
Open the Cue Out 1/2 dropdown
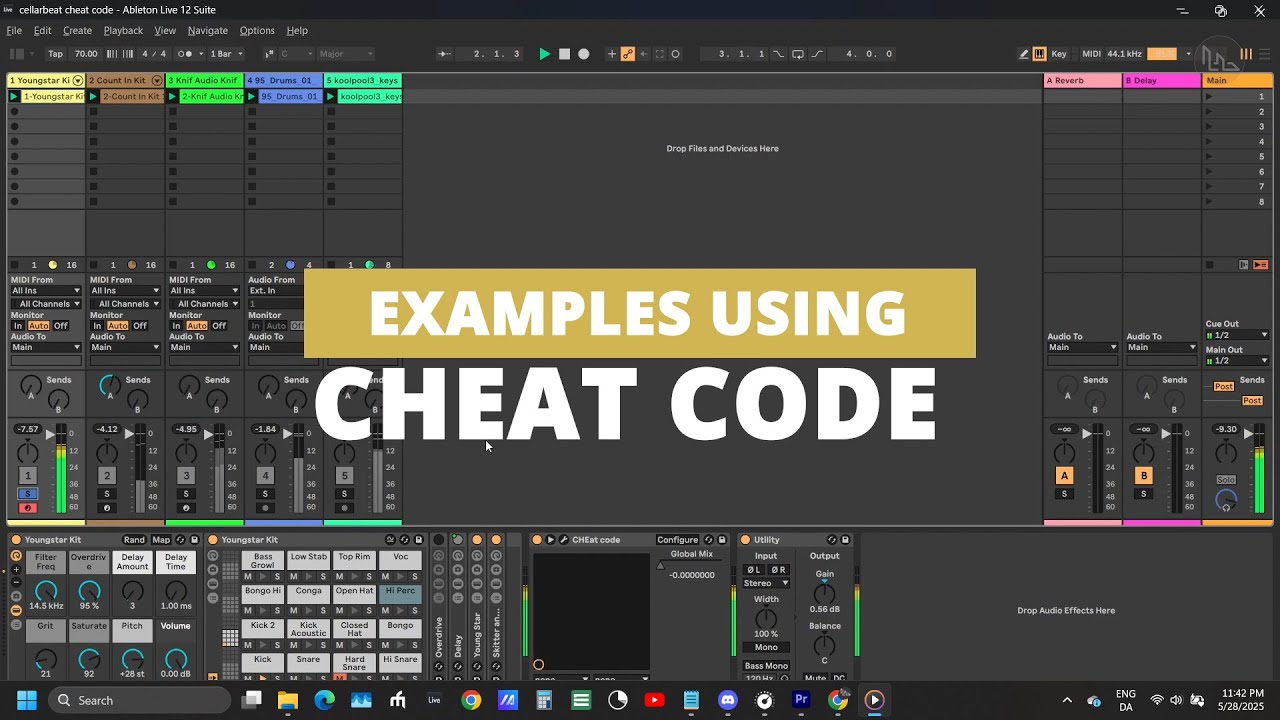pyautogui.click(x=1237, y=335)
